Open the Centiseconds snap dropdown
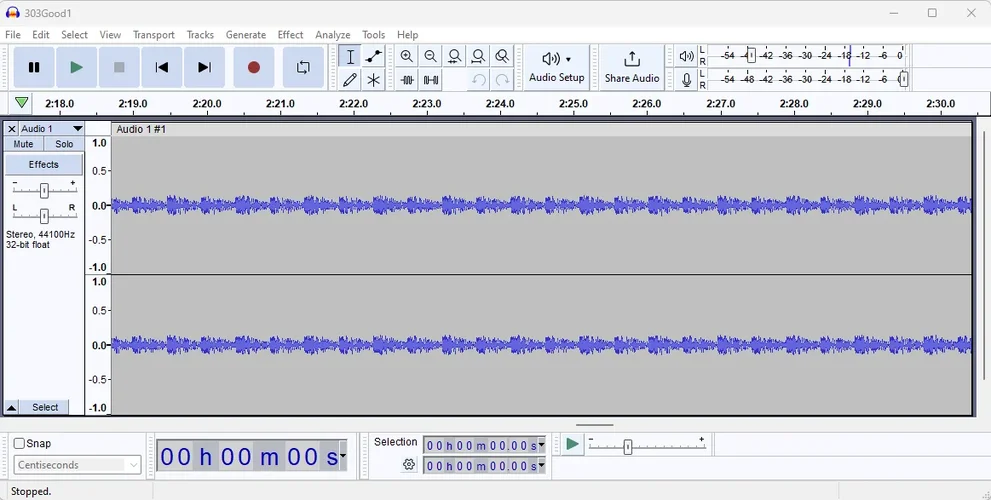The height and width of the screenshot is (500, 991). (x=76, y=465)
